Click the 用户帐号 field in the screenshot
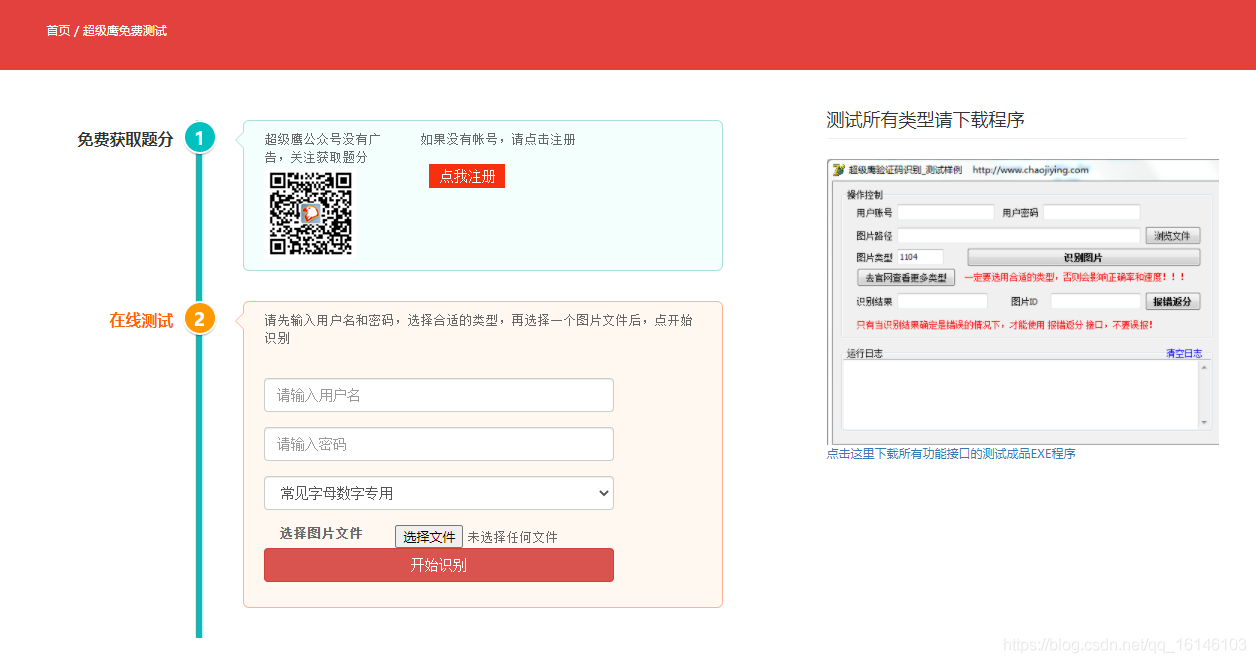 click(945, 212)
